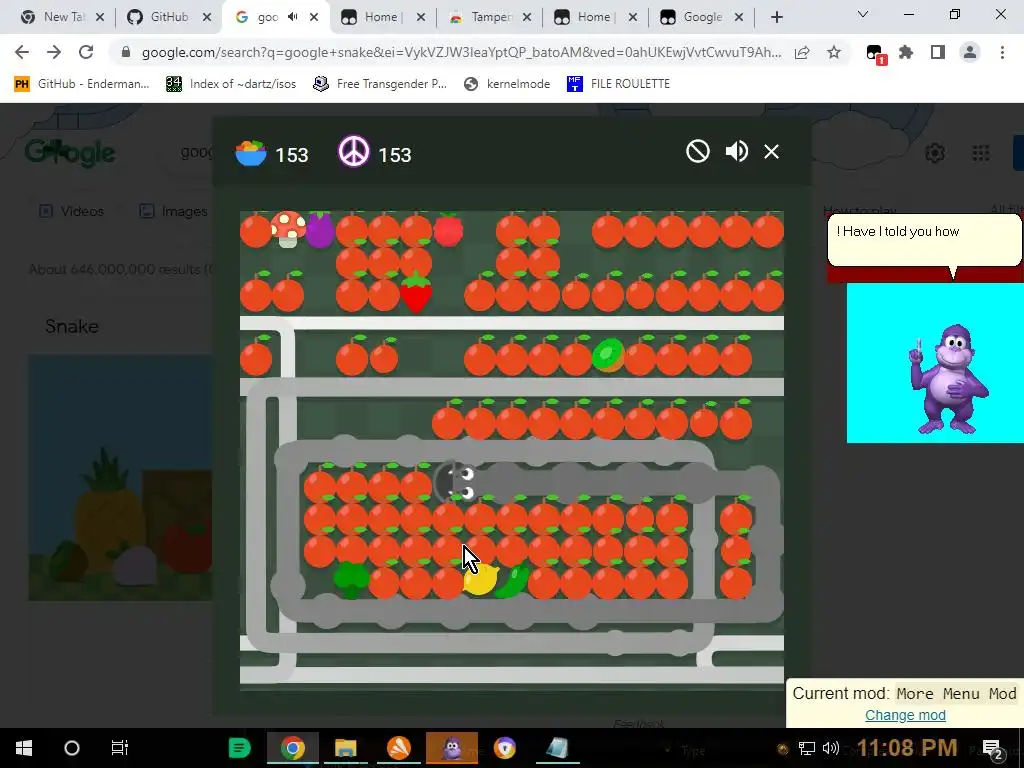
Task: Click the Google logo
Action: pyautogui.click(x=70, y=153)
